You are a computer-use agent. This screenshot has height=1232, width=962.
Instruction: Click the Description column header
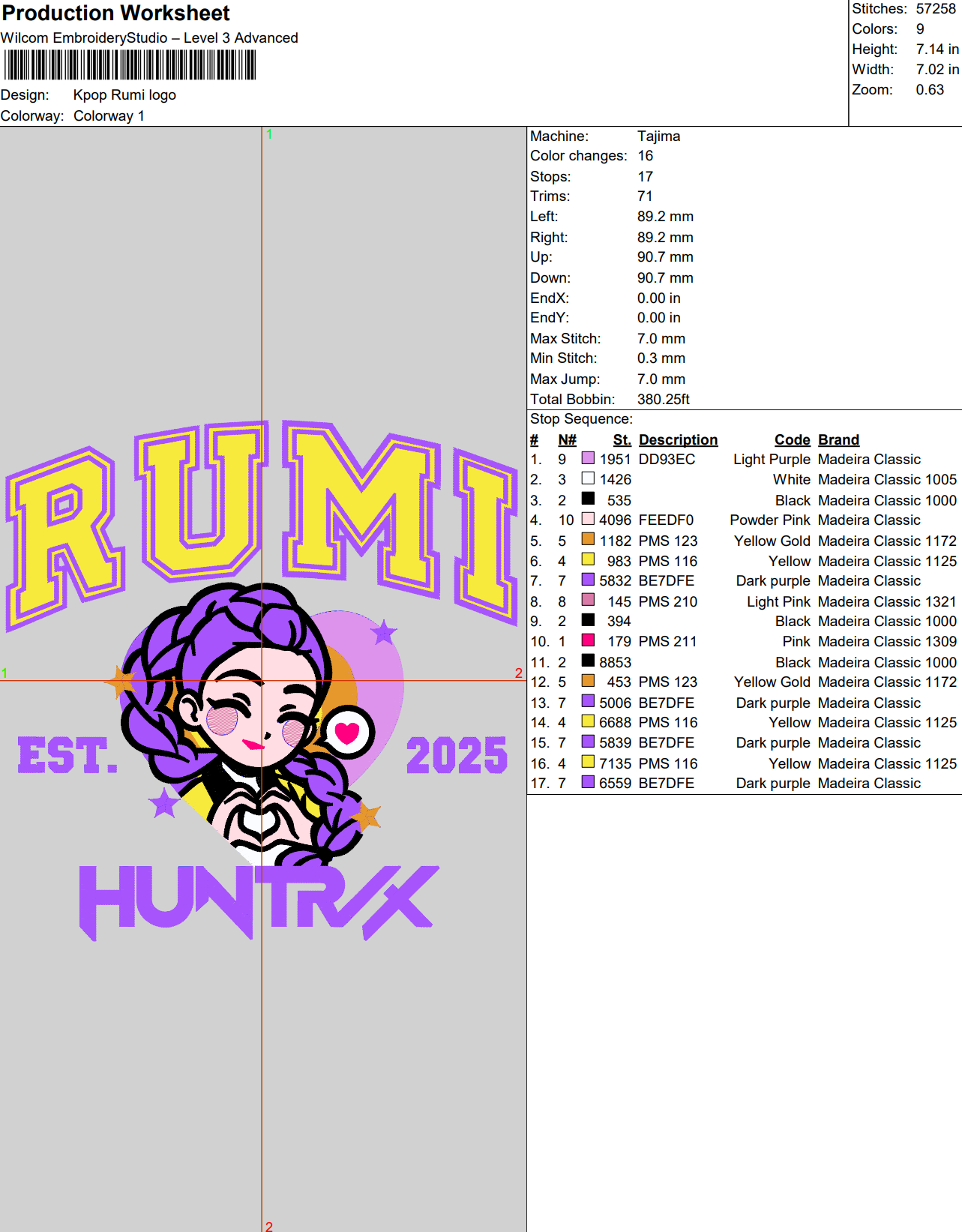678,439
